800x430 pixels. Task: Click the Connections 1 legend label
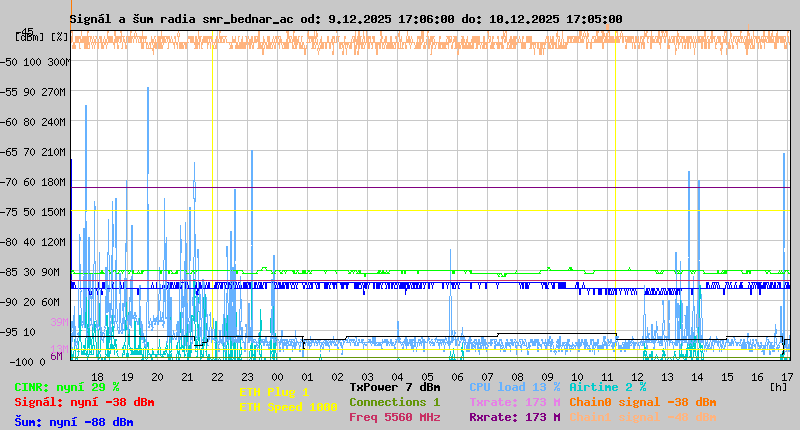(394, 402)
